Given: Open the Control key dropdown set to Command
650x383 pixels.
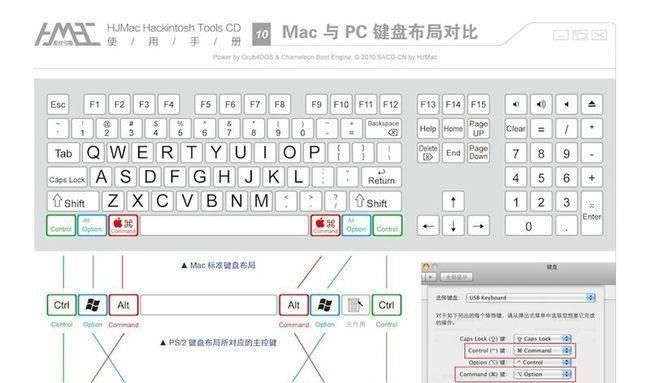Looking at the screenshot, I should click(x=543, y=351).
